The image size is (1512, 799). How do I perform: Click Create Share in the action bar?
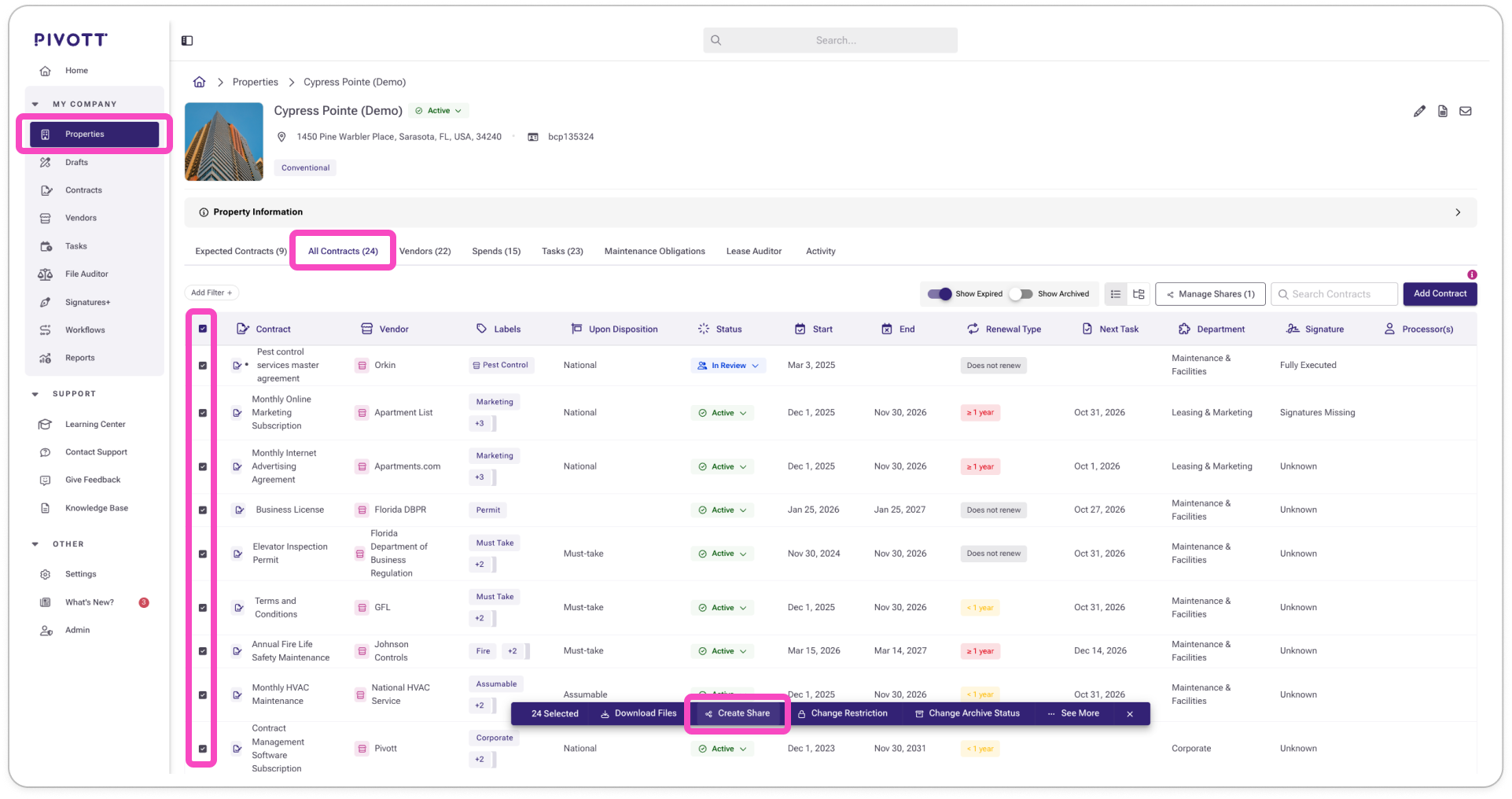[x=737, y=714]
